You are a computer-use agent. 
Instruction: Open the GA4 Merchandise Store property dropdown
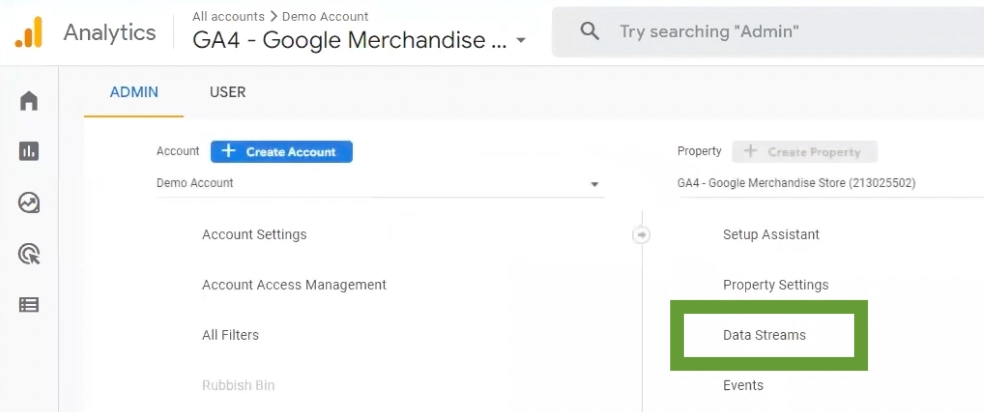(x=830, y=184)
